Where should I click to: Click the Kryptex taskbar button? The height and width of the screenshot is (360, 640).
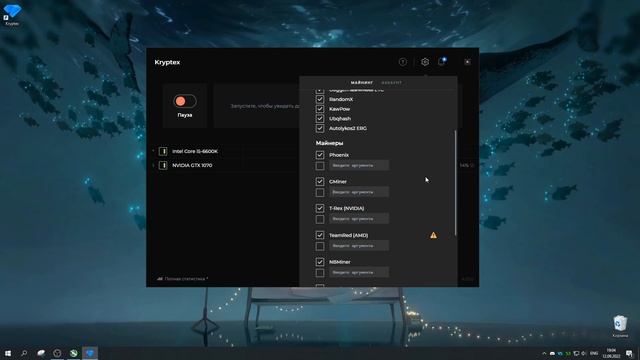point(90,353)
